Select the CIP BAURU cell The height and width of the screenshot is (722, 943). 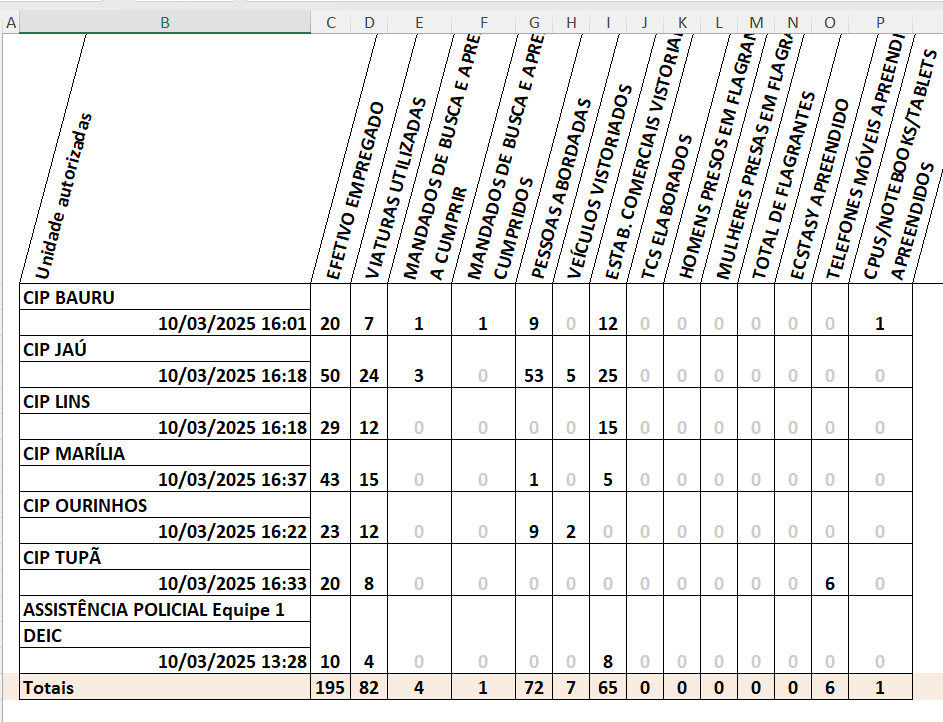tap(165, 297)
